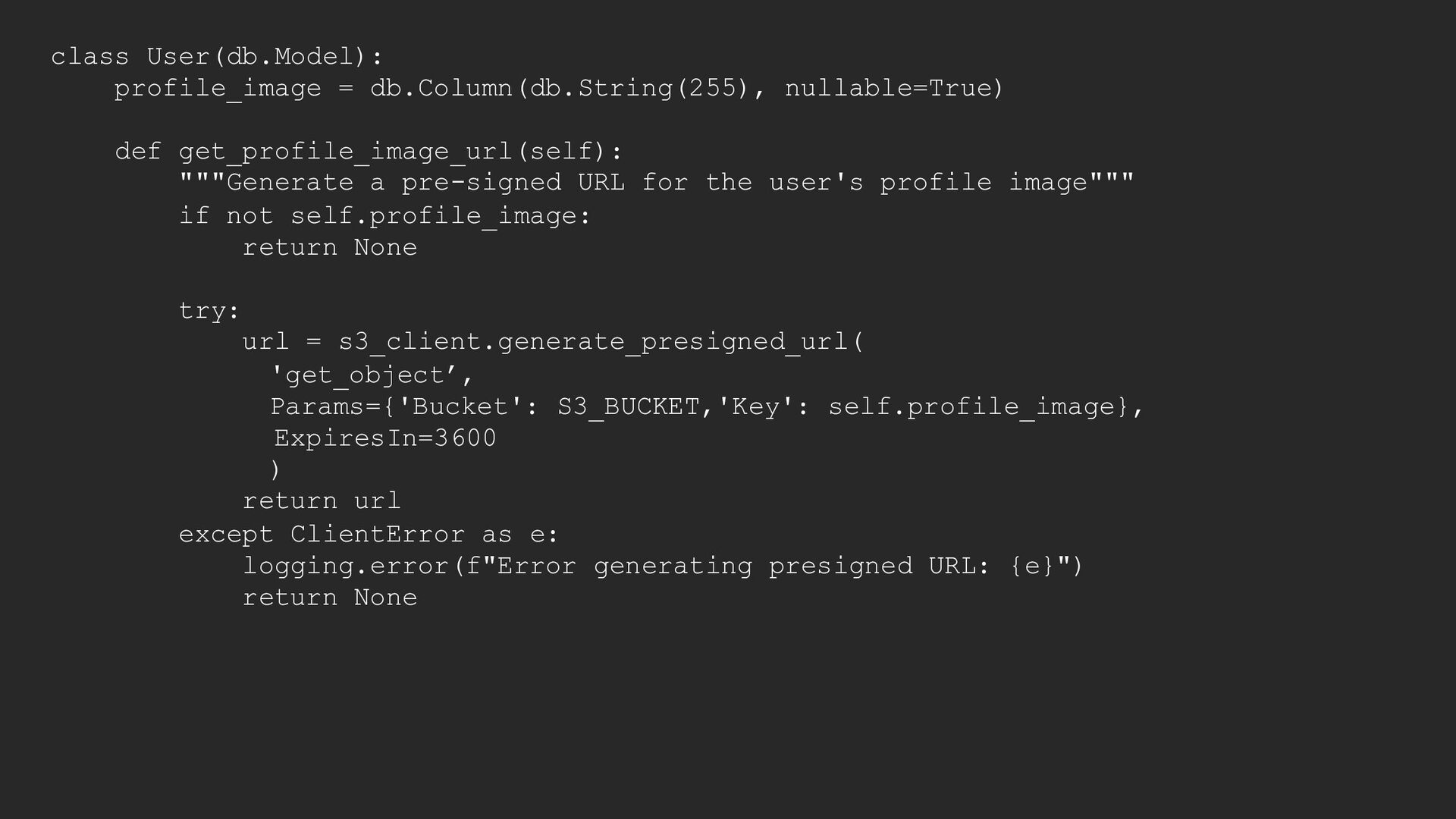Click the 'Key' dictionary key text
Image resolution: width=1456 pixels, height=819 pixels.
click(x=755, y=407)
